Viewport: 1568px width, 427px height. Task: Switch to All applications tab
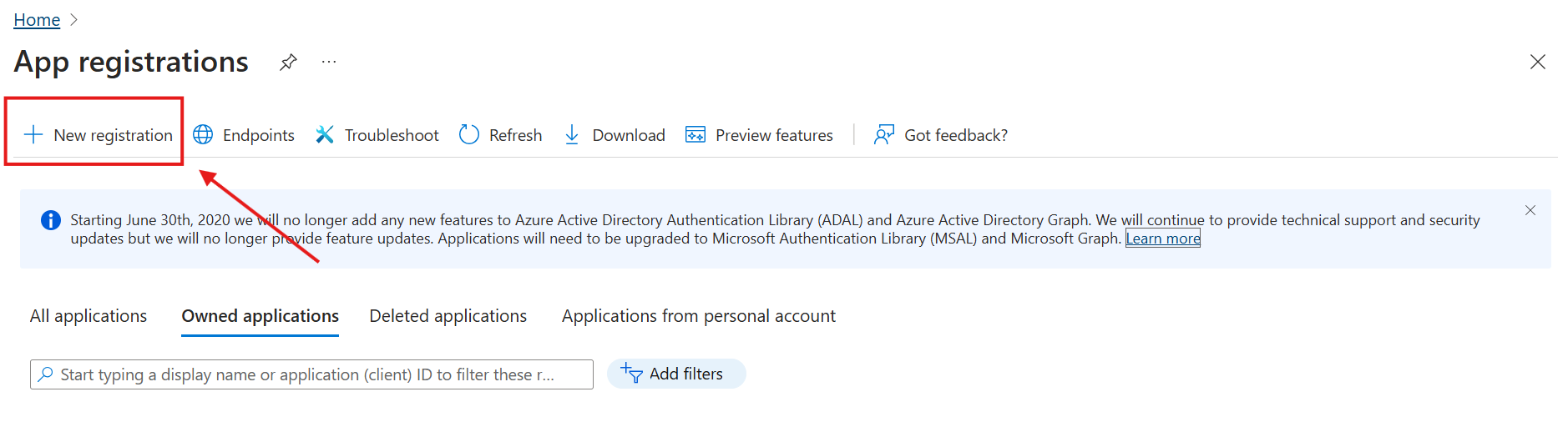pyautogui.click(x=89, y=316)
